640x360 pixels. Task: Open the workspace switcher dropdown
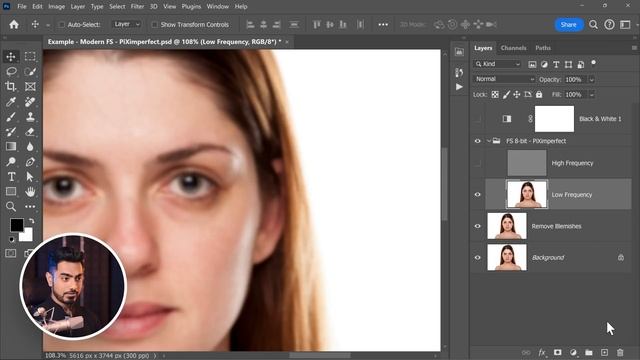[625, 25]
